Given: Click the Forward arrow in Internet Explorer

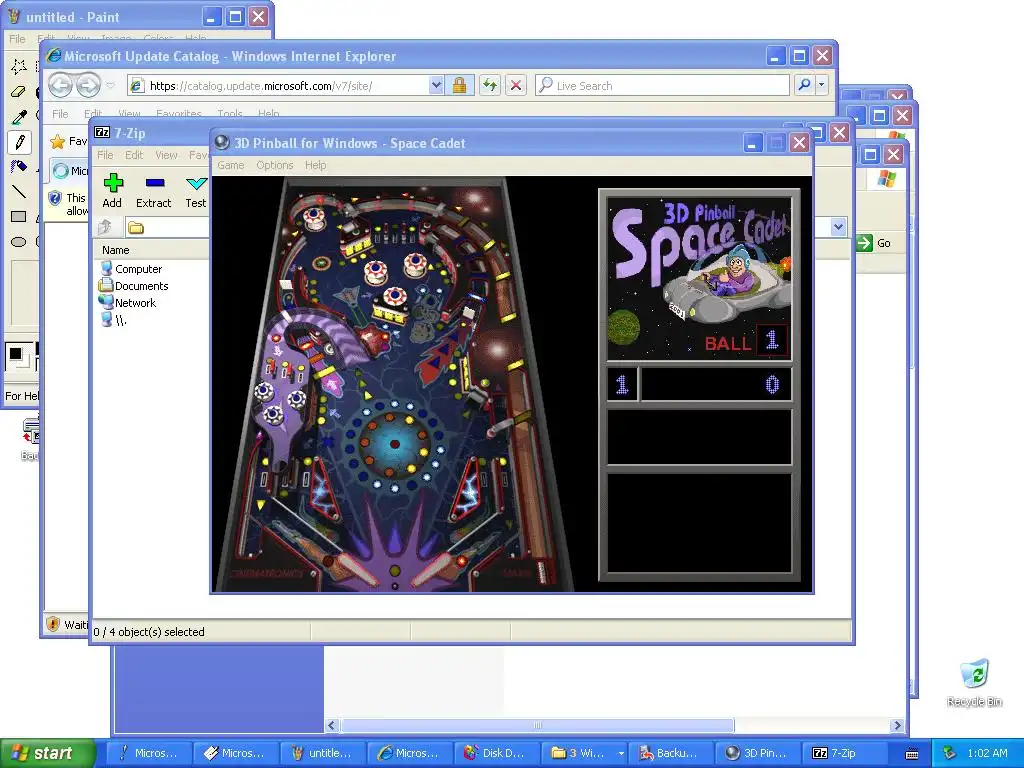Looking at the screenshot, I should point(88,85).
